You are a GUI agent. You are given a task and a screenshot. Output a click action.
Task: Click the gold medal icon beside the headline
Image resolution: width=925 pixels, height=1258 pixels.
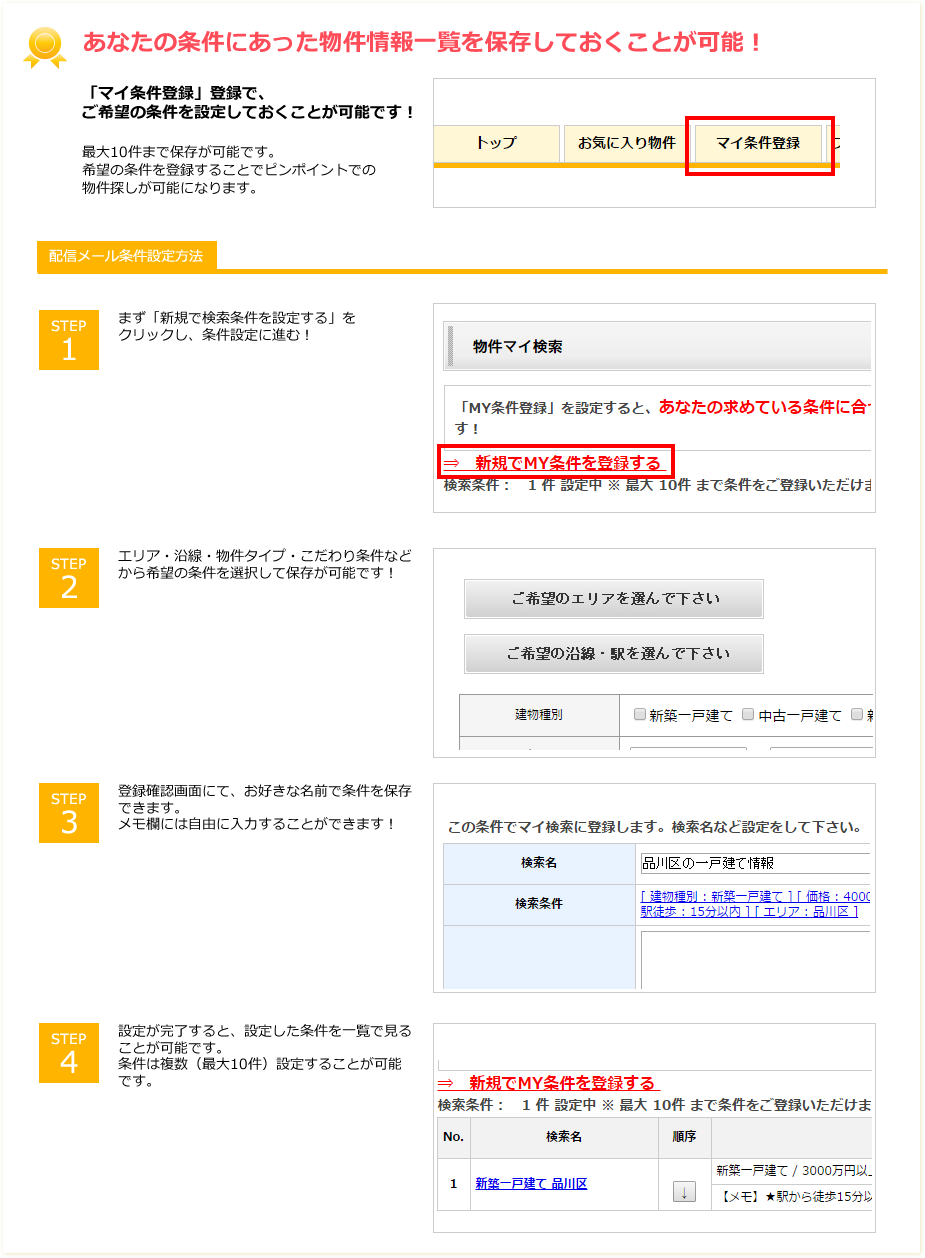45,47
